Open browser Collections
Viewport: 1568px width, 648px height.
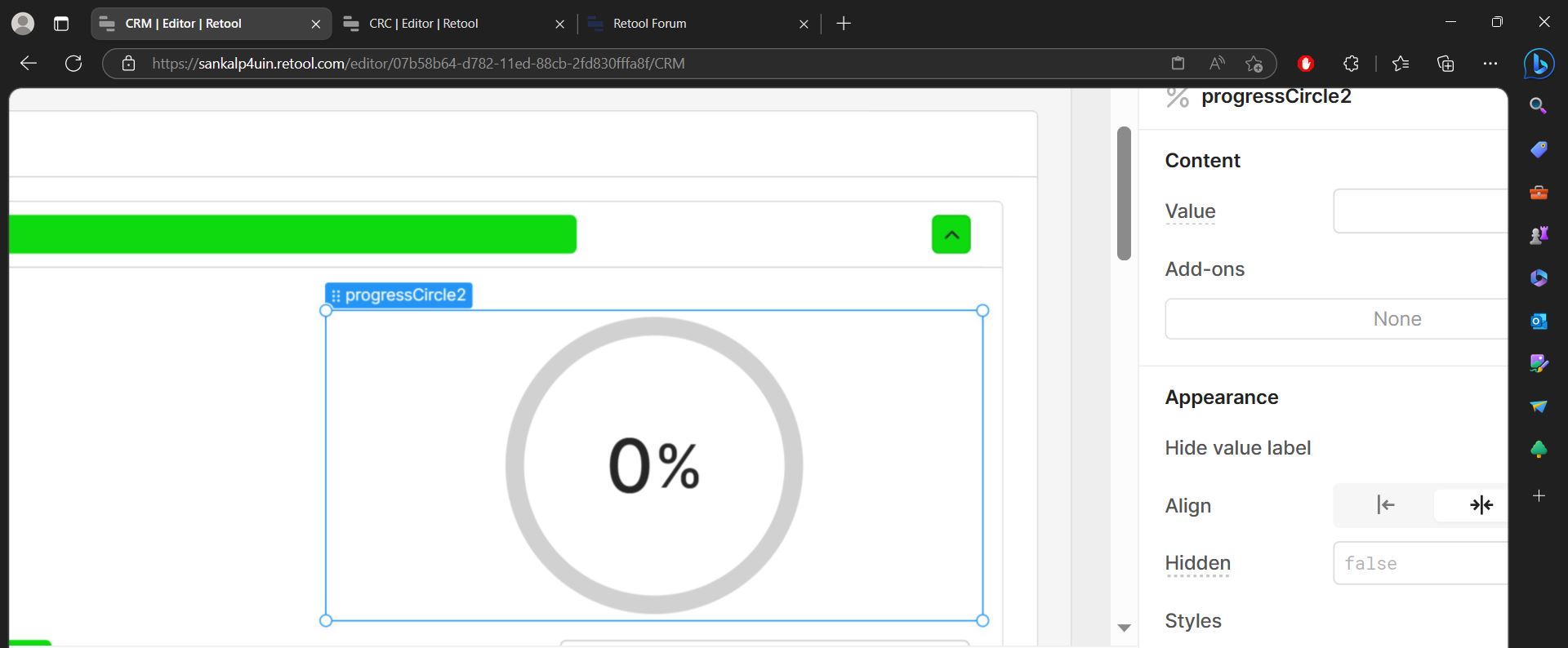[1445, 63]
